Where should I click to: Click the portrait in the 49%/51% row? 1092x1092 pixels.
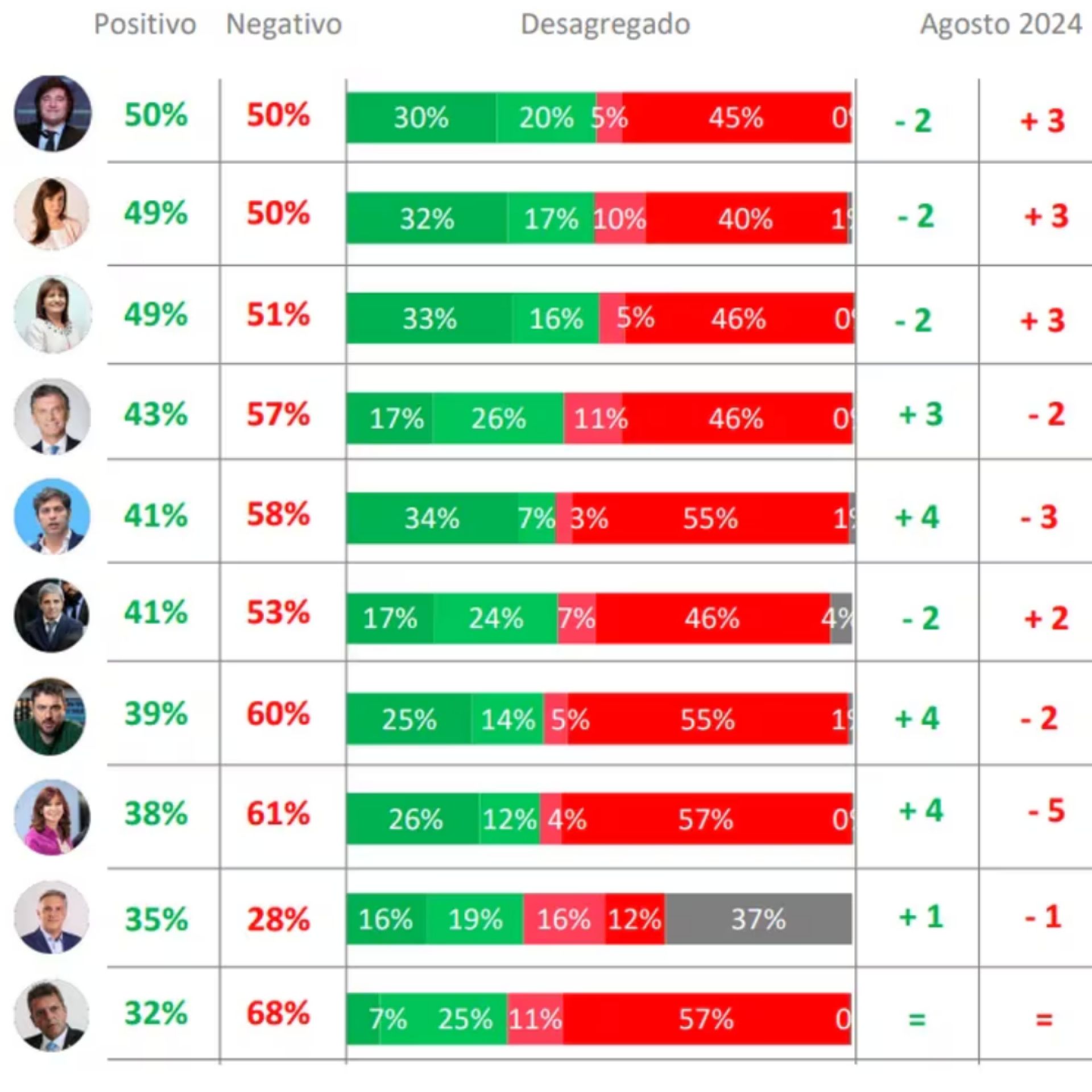pyautogui.click(x=52, y=314)
